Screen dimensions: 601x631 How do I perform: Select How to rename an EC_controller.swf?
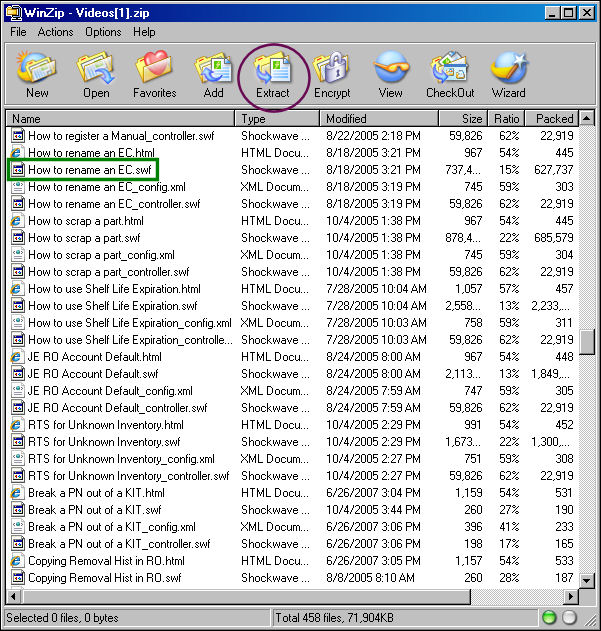[x=114, y=204]
